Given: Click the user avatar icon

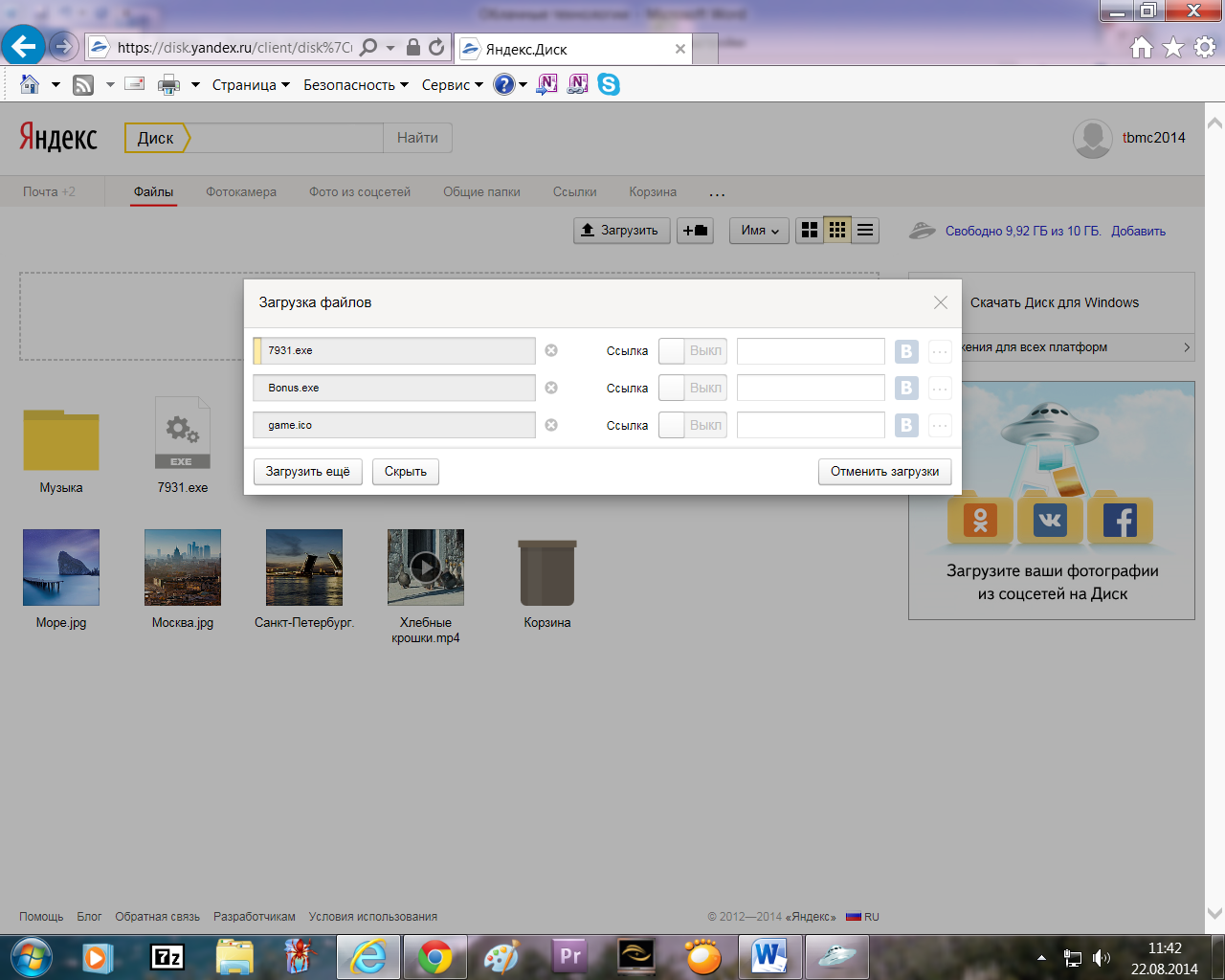Looking at the screenshot, I should [x=1092, y=139].
